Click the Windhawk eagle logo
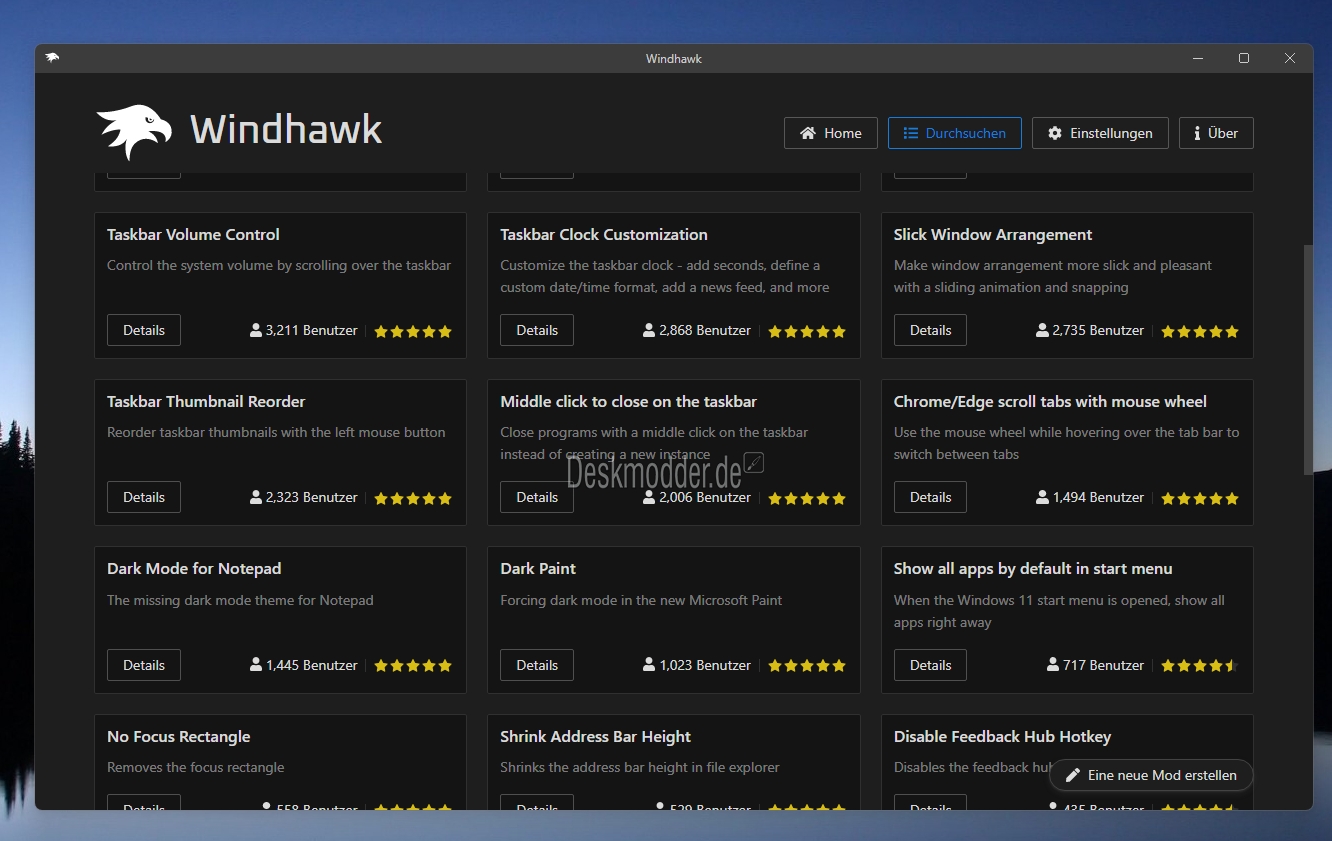Image resolution: width=1332 pixels, height=841 pixels. click(134, 132)
